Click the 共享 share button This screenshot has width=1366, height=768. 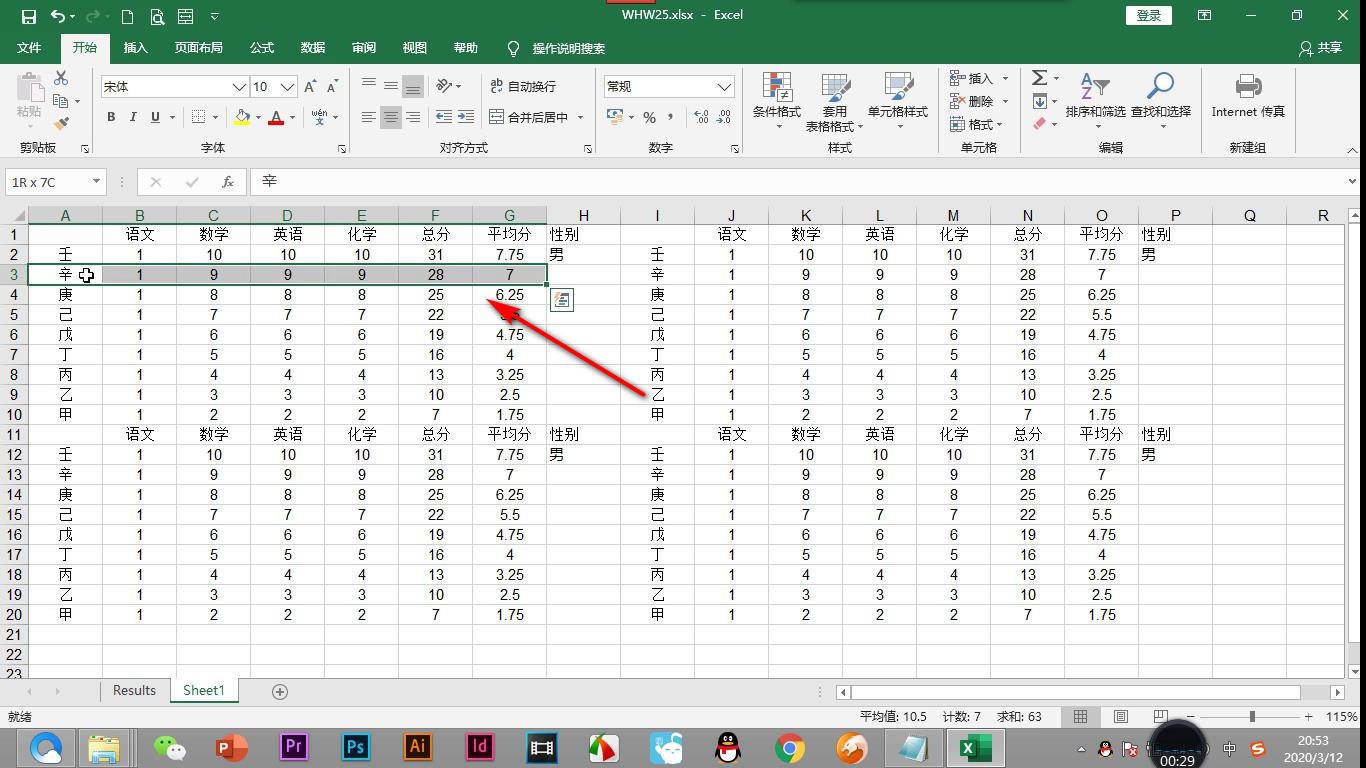click(x=1320, y=48)
